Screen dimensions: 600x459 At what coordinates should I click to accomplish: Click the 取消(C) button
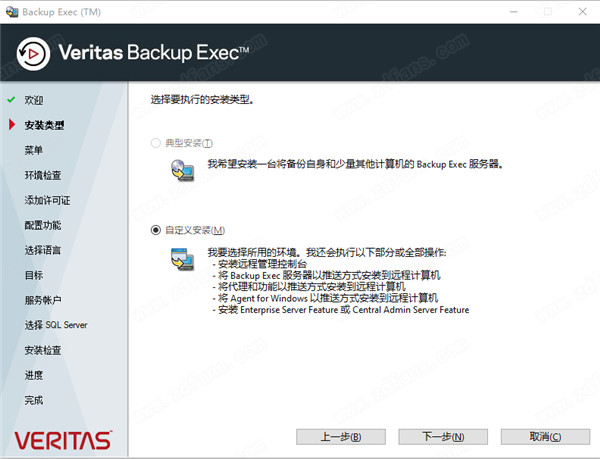point(545,436)
